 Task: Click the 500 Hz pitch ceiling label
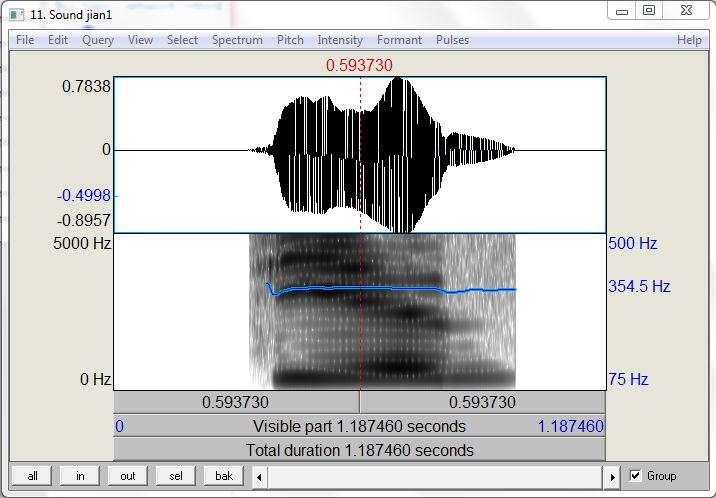click(x=632, y=243)
